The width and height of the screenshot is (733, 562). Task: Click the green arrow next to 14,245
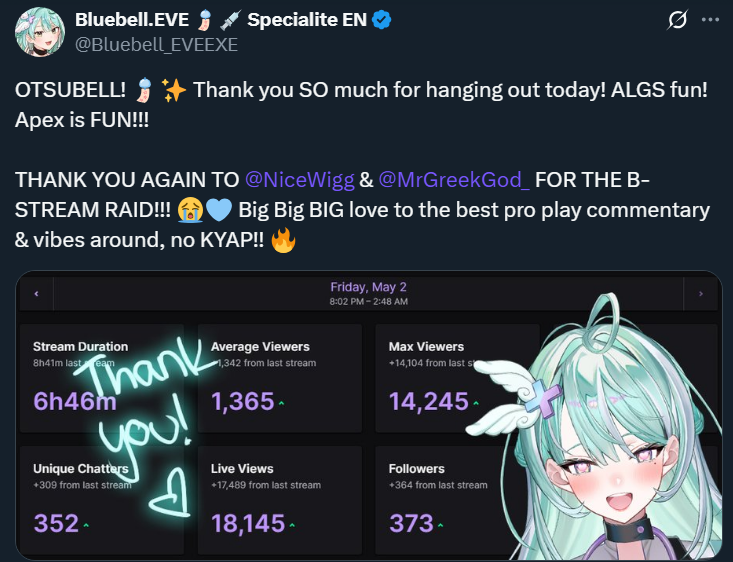[476, 403]
